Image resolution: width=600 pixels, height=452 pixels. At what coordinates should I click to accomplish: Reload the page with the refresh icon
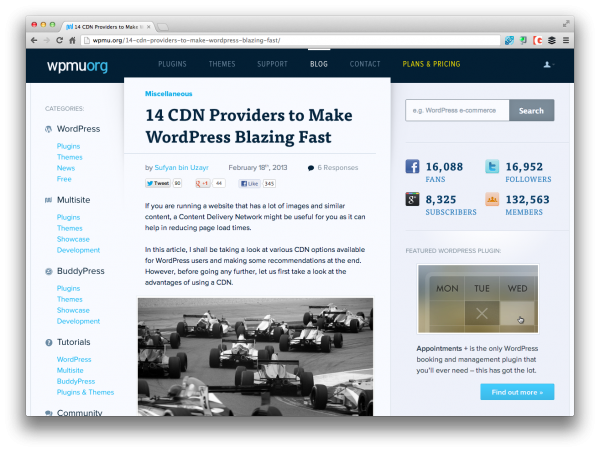(59, 40)
